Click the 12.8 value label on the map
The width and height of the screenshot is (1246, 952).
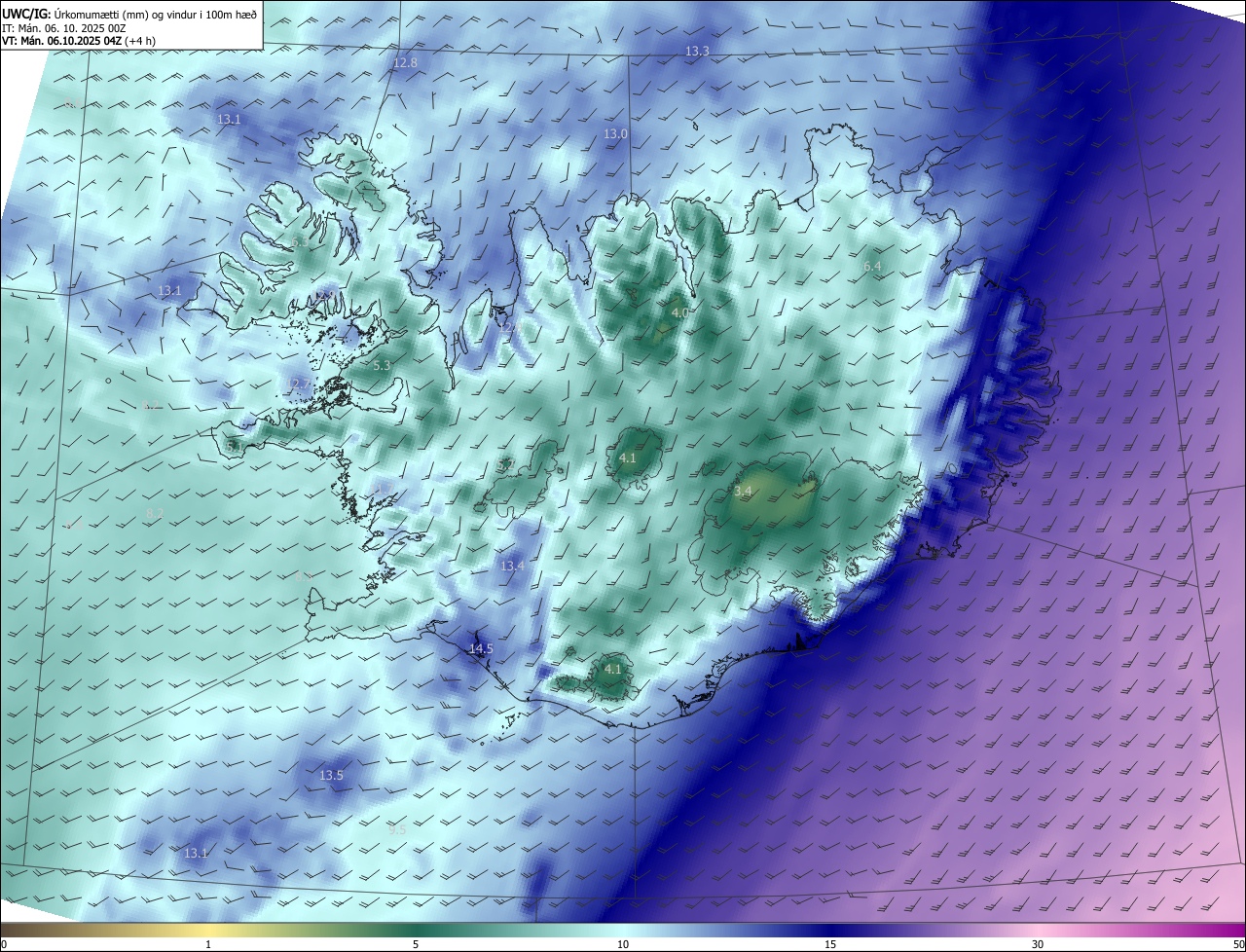[405, 62]
